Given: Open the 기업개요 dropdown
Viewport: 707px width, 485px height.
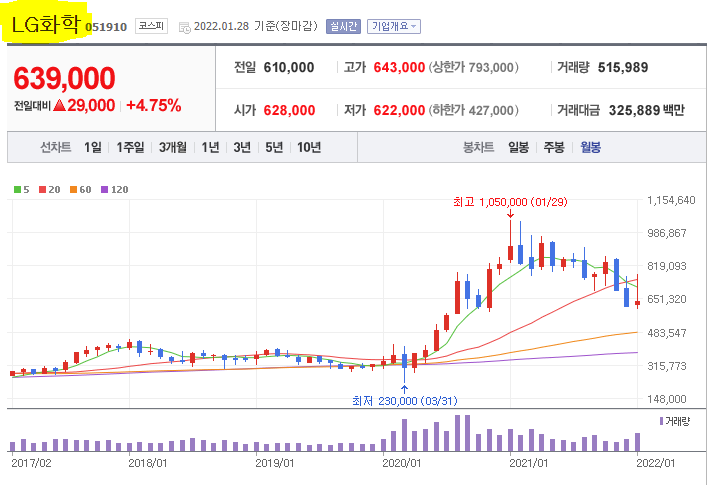Looking at the screenshot, I should (x=394, y=27).
